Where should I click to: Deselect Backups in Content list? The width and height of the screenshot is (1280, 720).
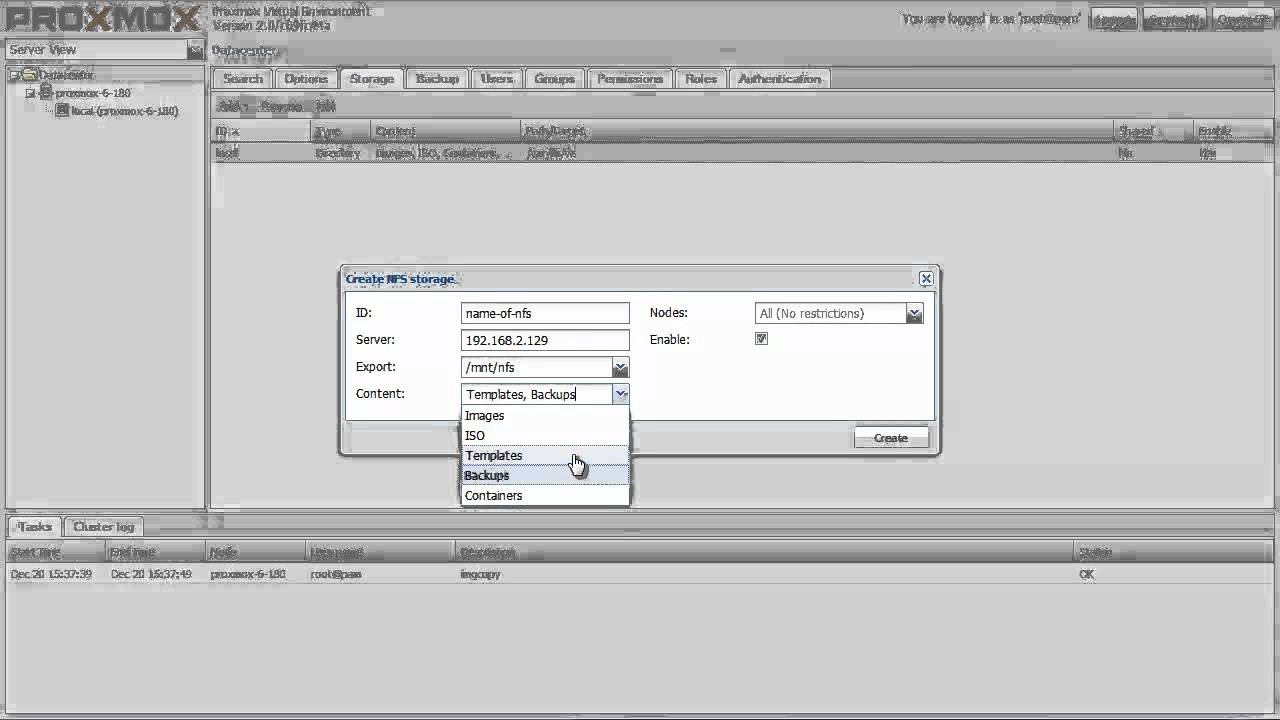click(x=545, y=475)
